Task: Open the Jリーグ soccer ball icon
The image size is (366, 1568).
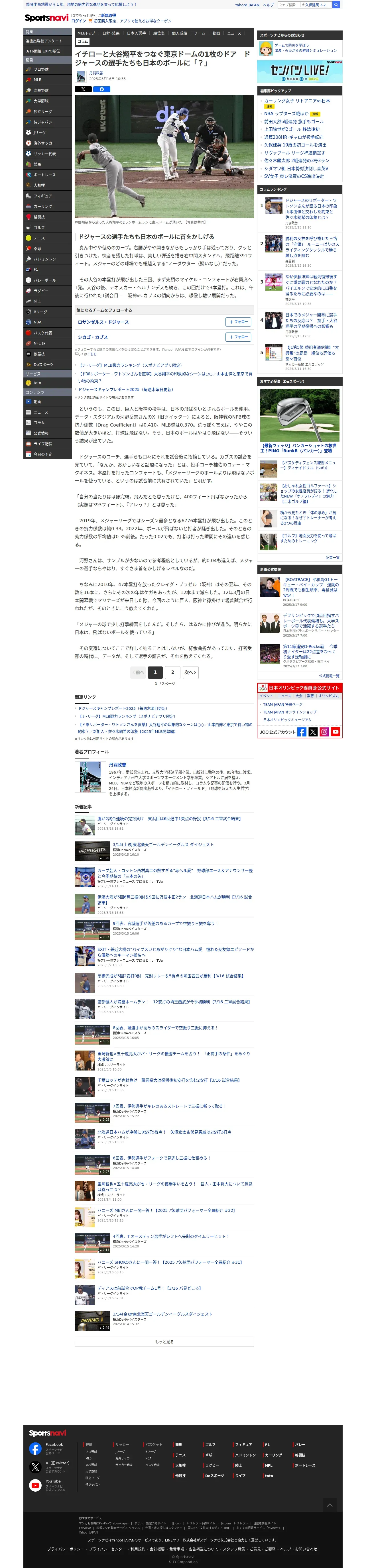Action: point(29,133)
